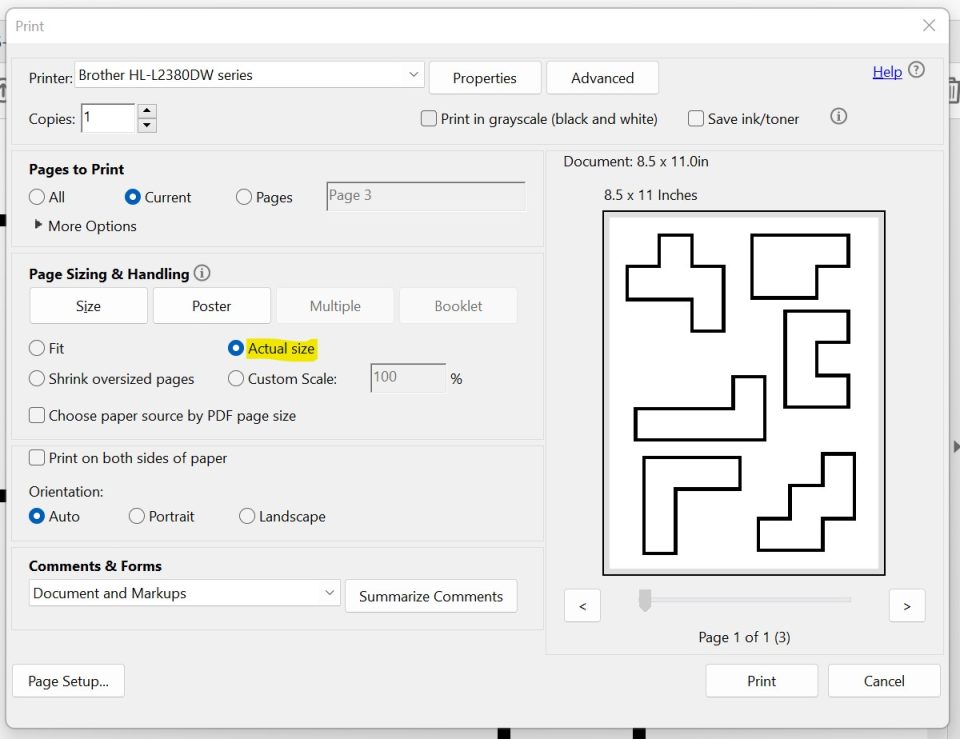
Task: Click Summarize Comments
Action: (x=431, y=596)
